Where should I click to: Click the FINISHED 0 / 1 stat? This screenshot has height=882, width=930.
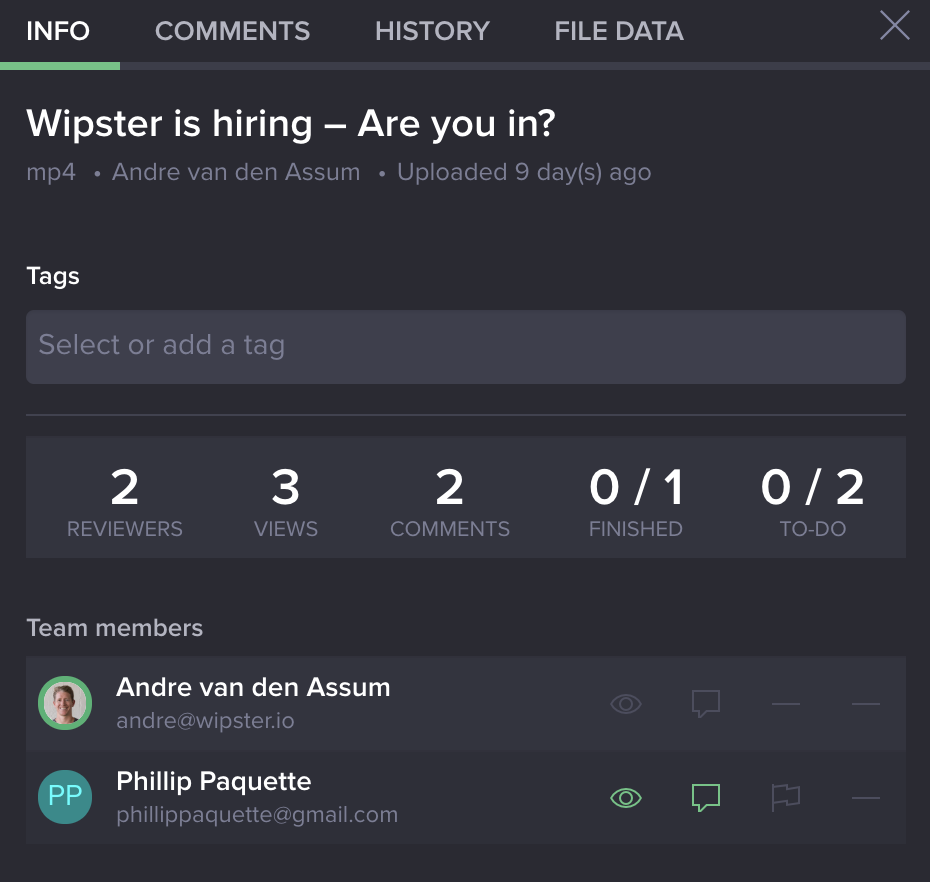coord(636,497)
